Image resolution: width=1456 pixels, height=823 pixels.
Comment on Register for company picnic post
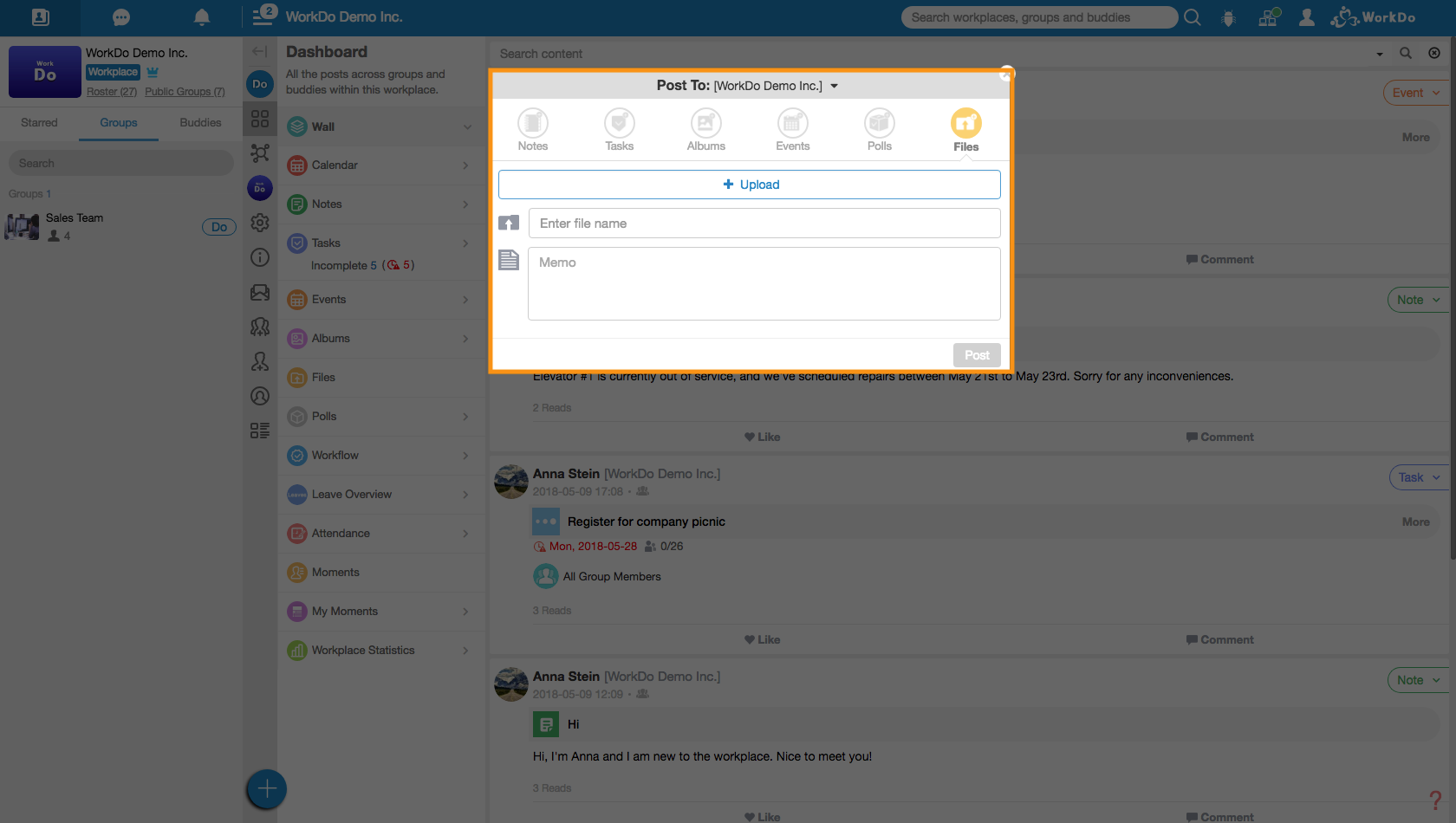click(x=1219, y=640)
